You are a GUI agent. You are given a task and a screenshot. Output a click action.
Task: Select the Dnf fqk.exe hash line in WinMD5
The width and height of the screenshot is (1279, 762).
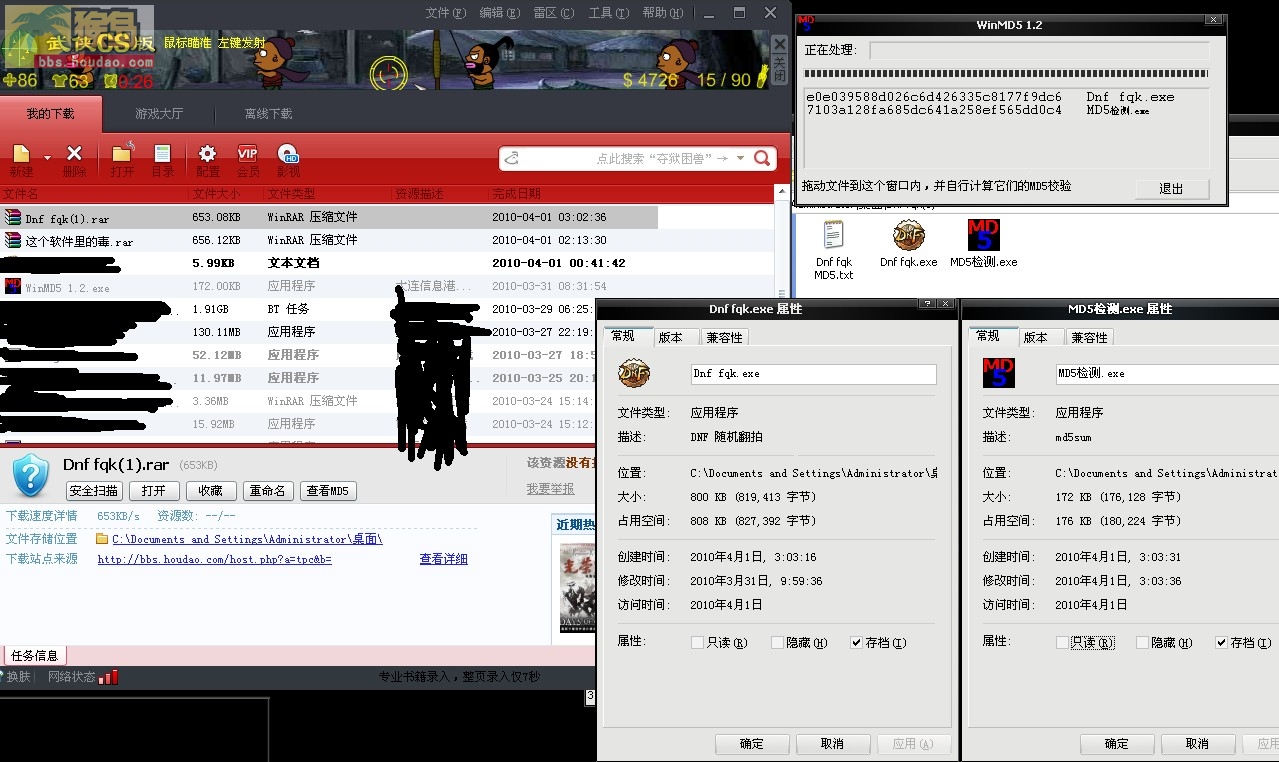[x=990, y=97]
